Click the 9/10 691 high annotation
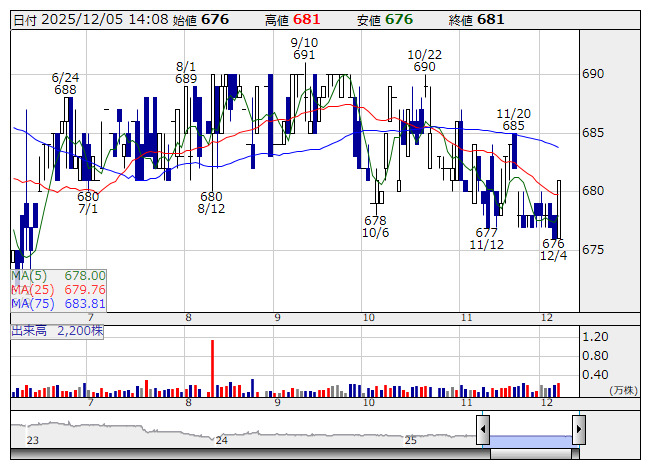653x470 pixels. (304, 49)
